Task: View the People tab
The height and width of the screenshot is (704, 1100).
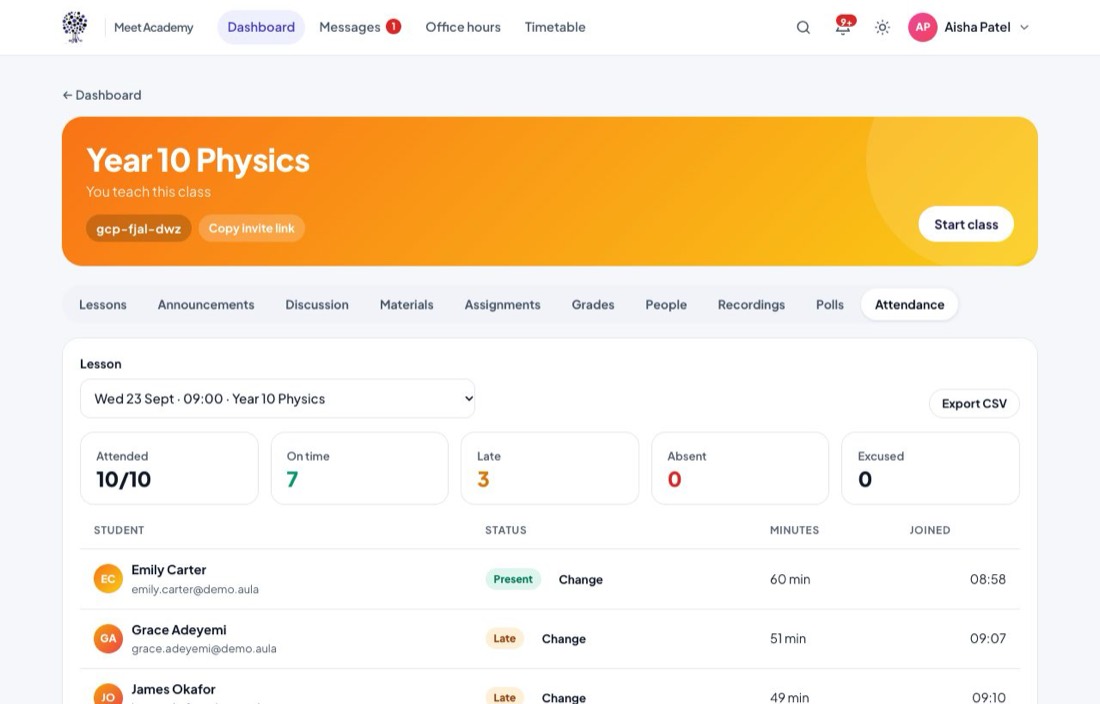Action: pos(666,305)
